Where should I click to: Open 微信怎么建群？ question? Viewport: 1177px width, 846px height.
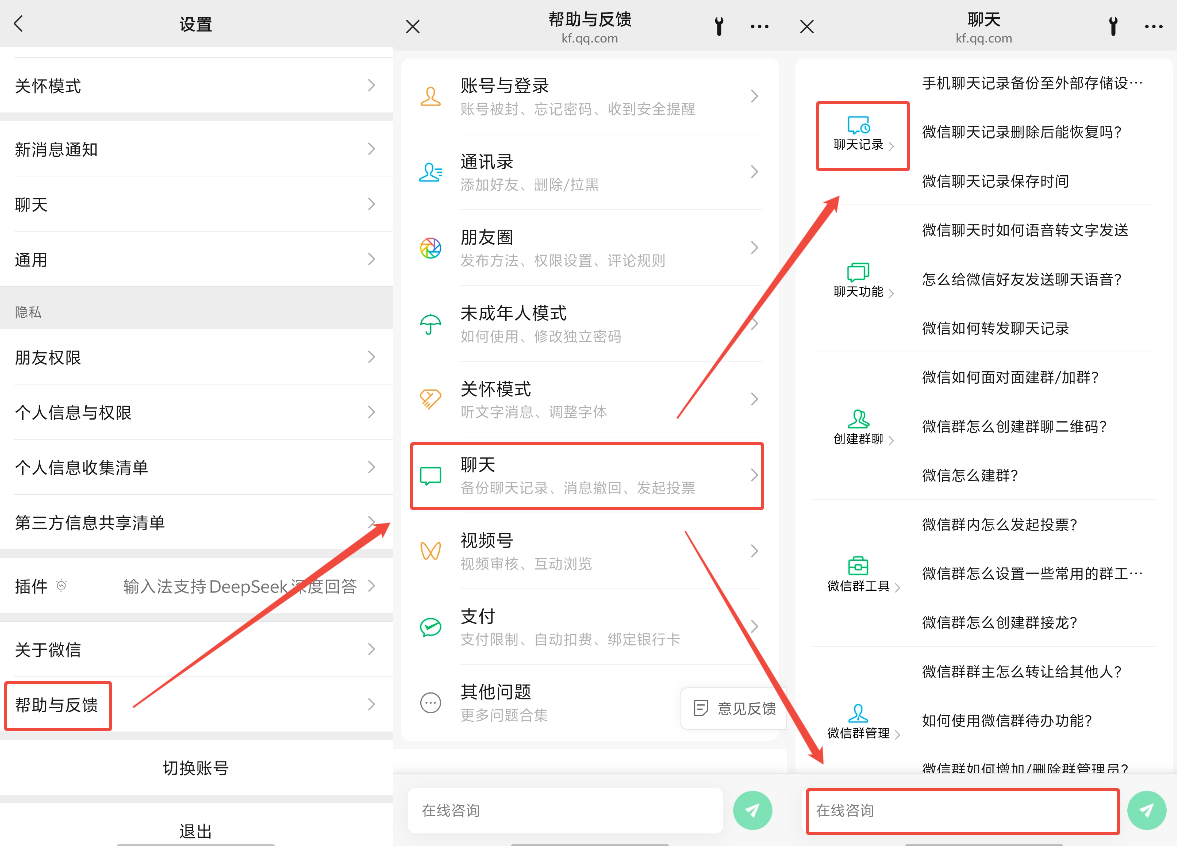click(x=970, y=475)
